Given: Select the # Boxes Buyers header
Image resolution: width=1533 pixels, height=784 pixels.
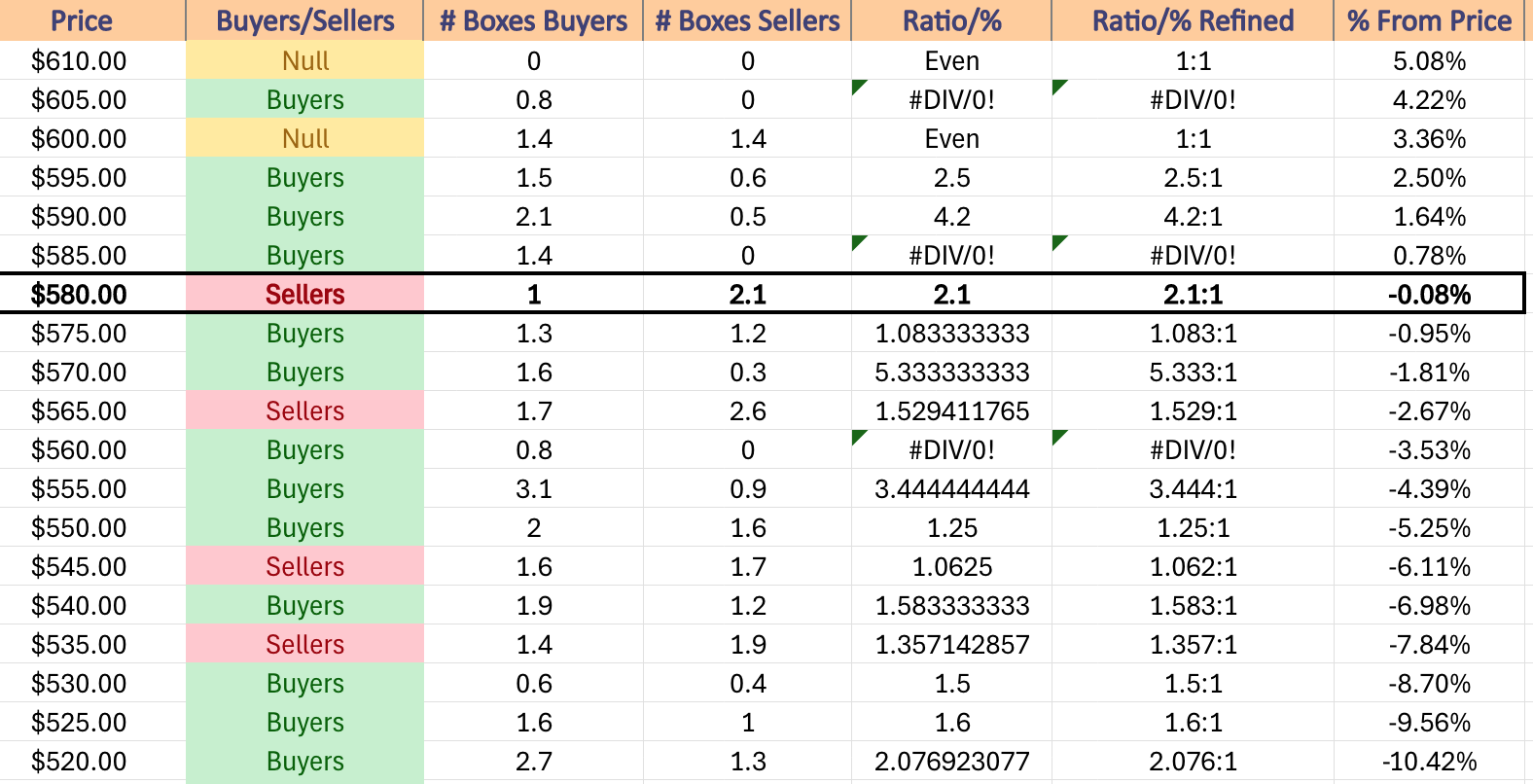Looking at the screenshot, I should tap(533, 20).
